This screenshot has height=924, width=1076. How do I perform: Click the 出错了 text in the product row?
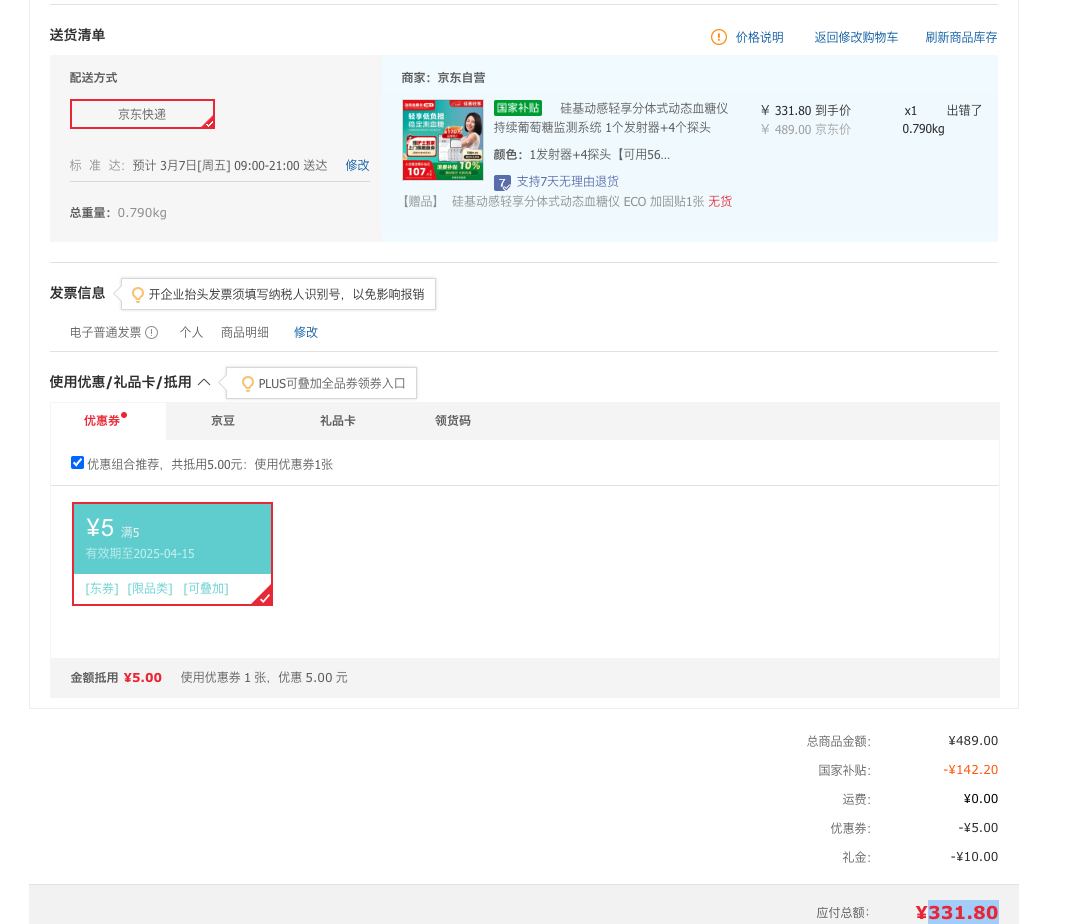[x=964, y=111]
